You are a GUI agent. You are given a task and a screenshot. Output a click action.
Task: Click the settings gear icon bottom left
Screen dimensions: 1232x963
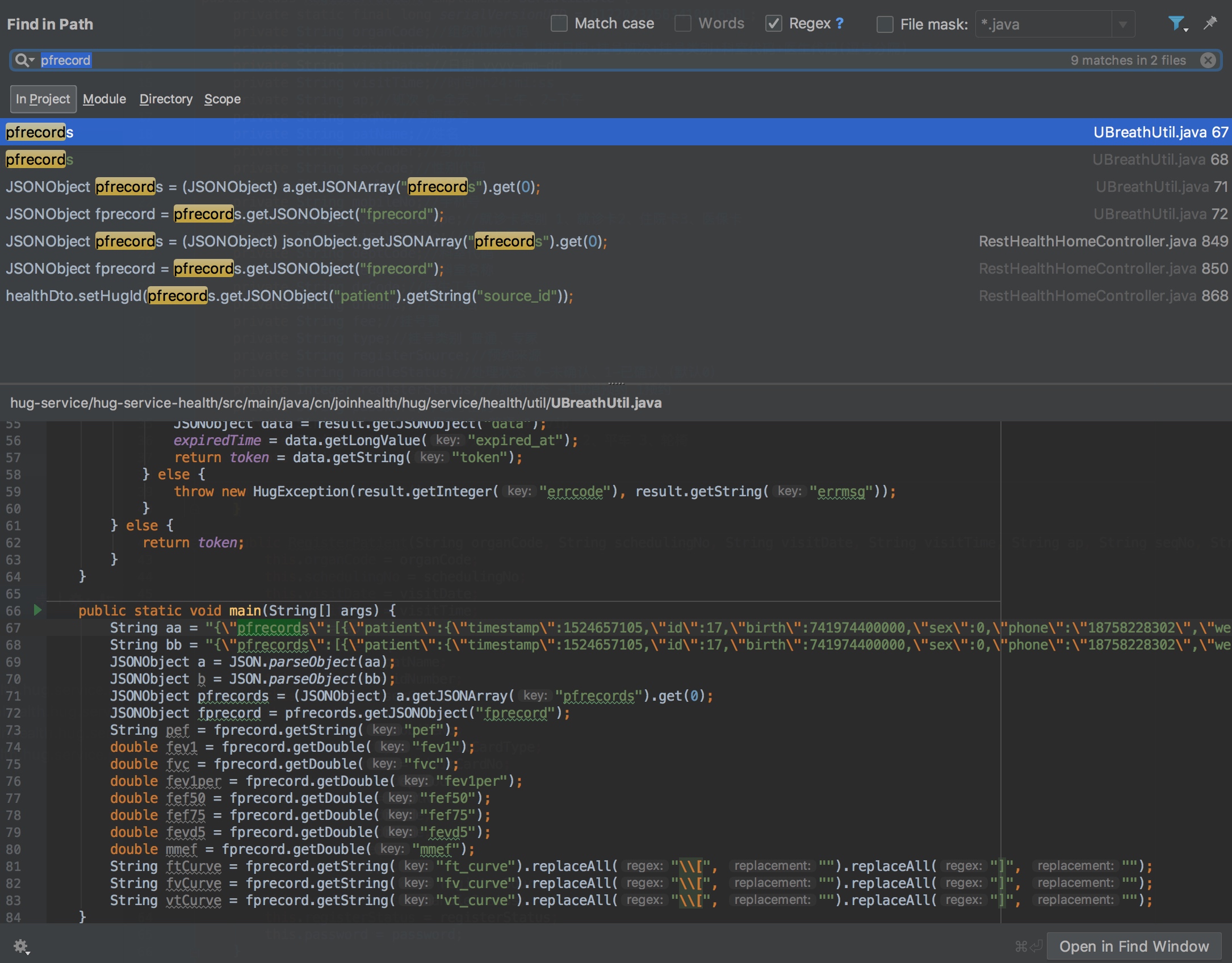point(20,945)
